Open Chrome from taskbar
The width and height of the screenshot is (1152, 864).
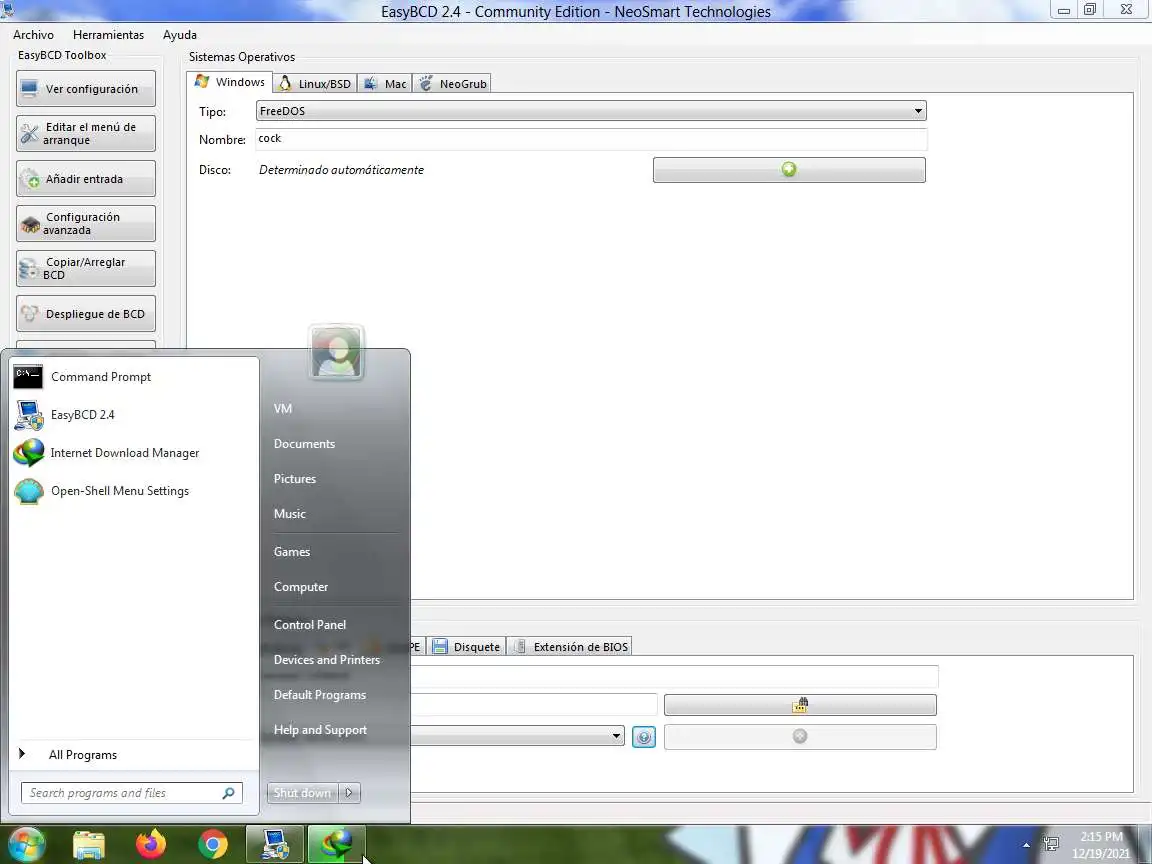coord(212,845)
